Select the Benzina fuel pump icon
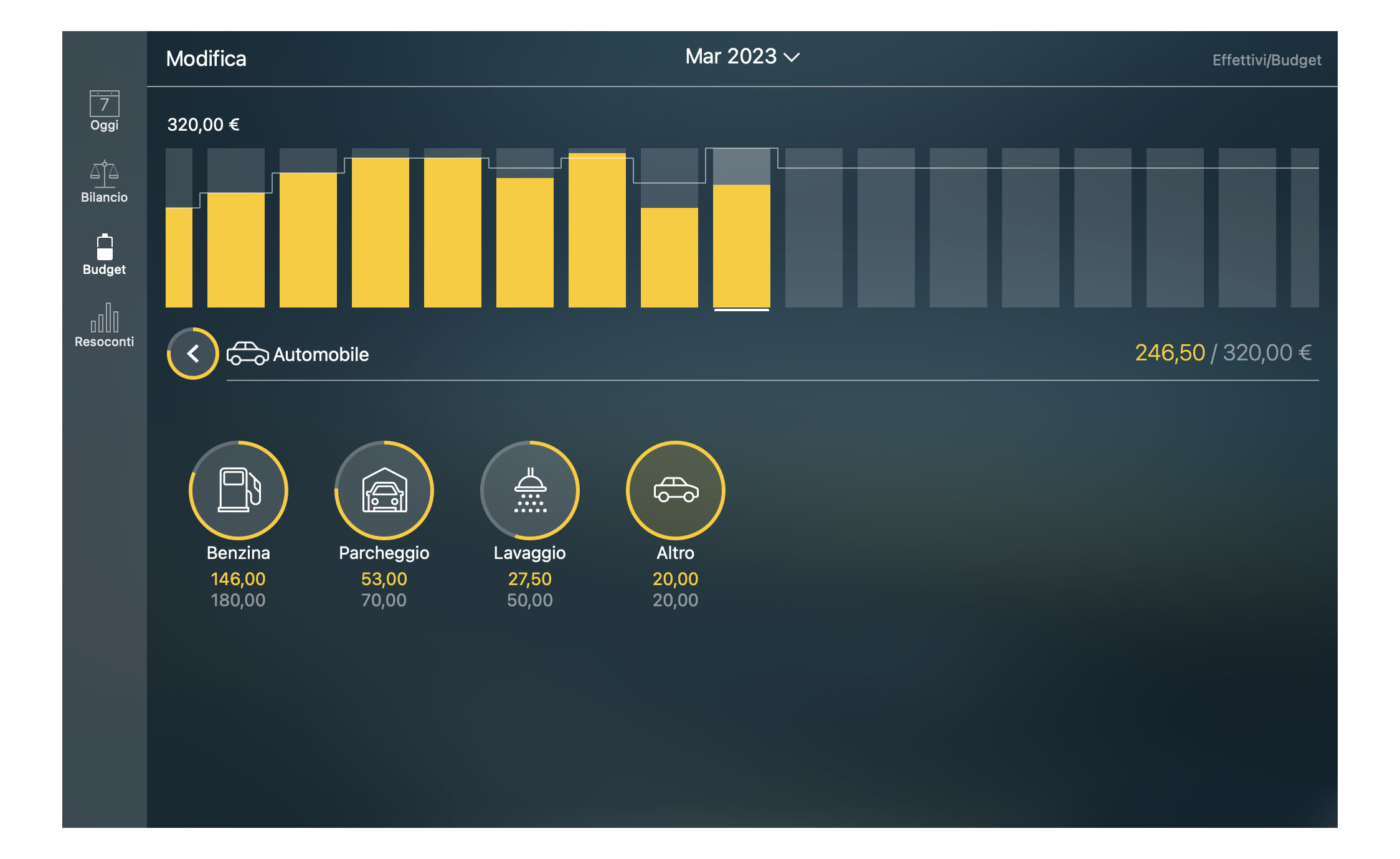This screenshot has width=1400, height=859. 239,490
